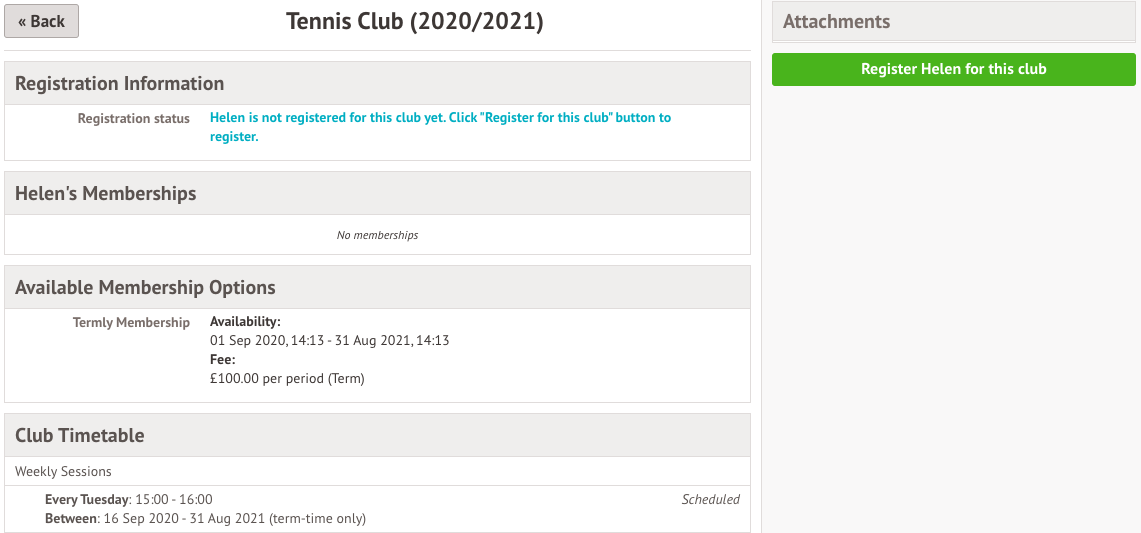Click the « Back button
This screenshot has width=1141, height=533.
click(x=41, y=21)
